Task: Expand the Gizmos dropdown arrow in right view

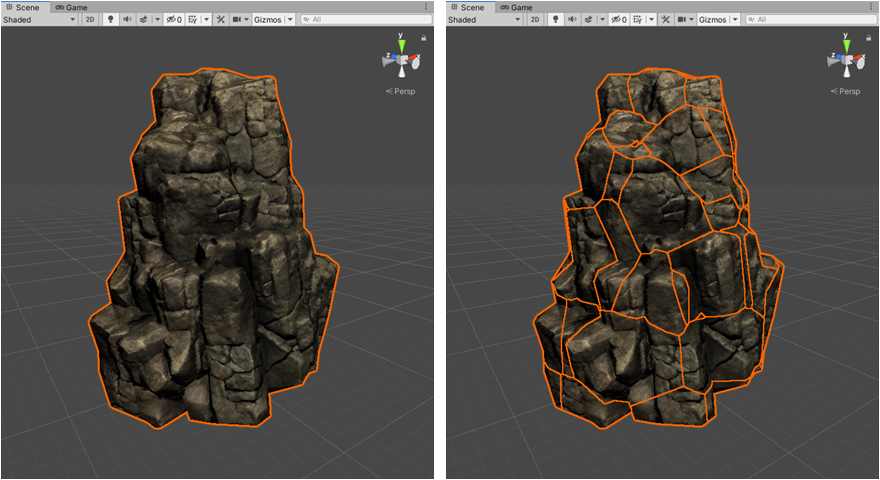Action: coord(735,19)
